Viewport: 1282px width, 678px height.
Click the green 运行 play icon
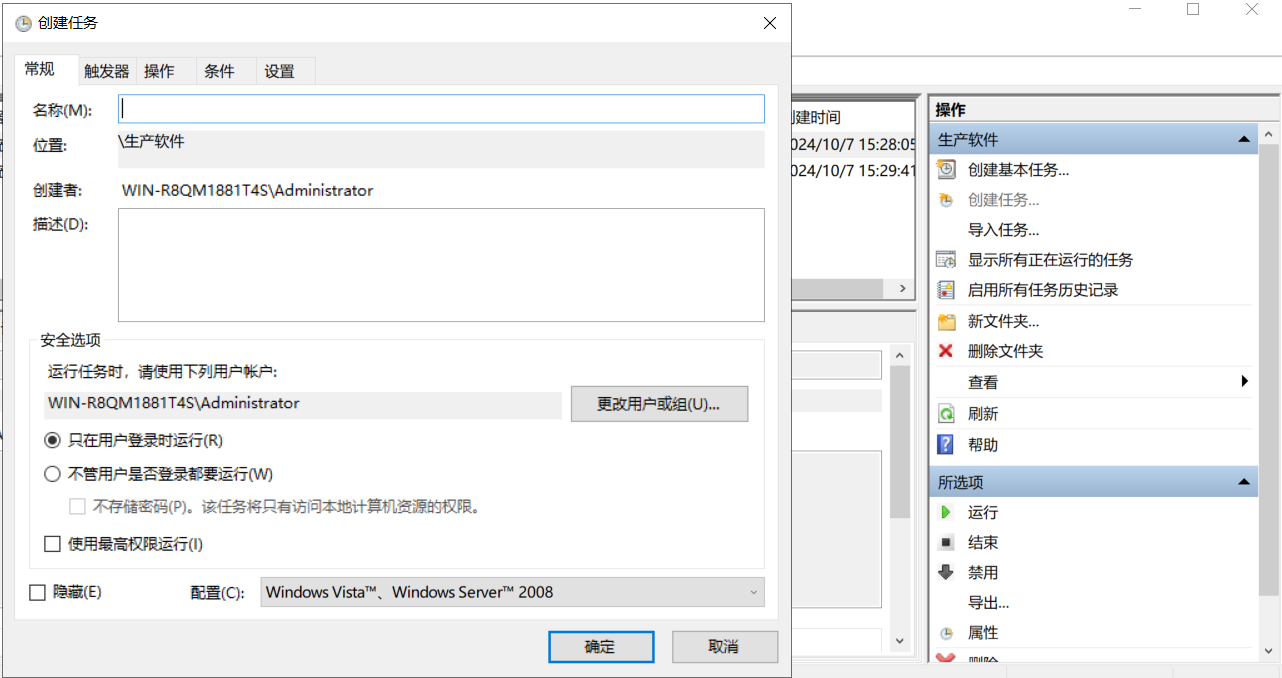click(x=946, y=512)
